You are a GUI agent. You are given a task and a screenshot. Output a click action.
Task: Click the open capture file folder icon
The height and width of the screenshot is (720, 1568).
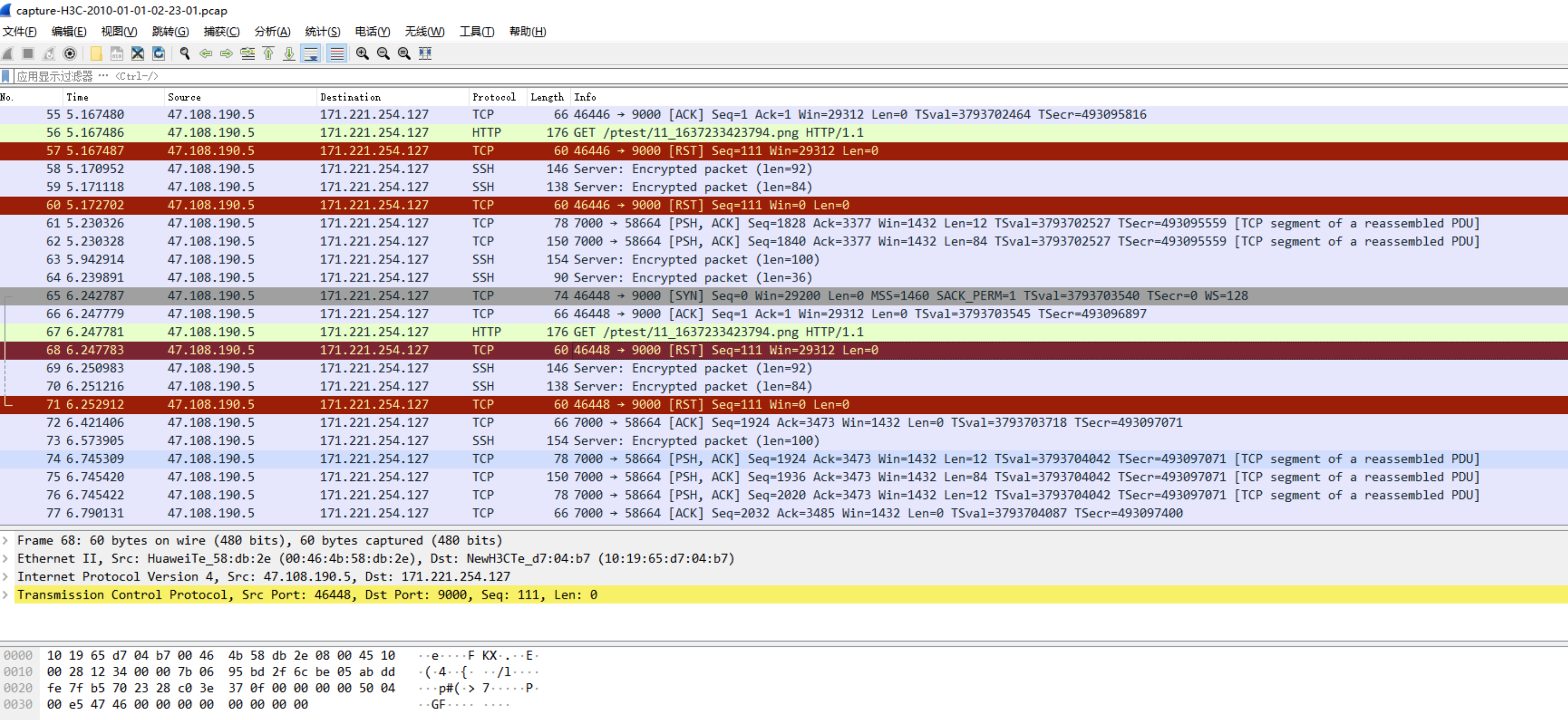tap(96, 54)
